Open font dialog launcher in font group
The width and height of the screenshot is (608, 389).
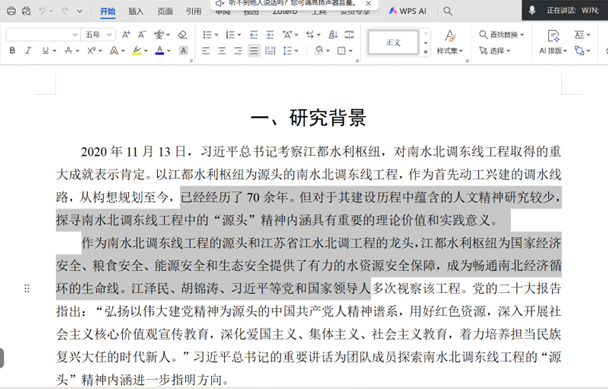191,61
